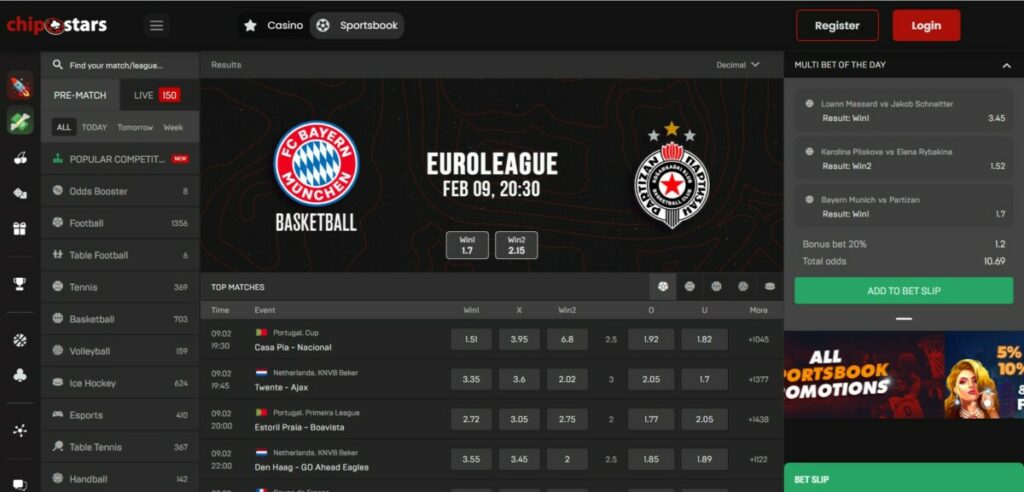The width and height of the screenshot is (1024, 492).
Task: Collapse the Multi Bet of the Day panel
Action: click(1006, 65)
